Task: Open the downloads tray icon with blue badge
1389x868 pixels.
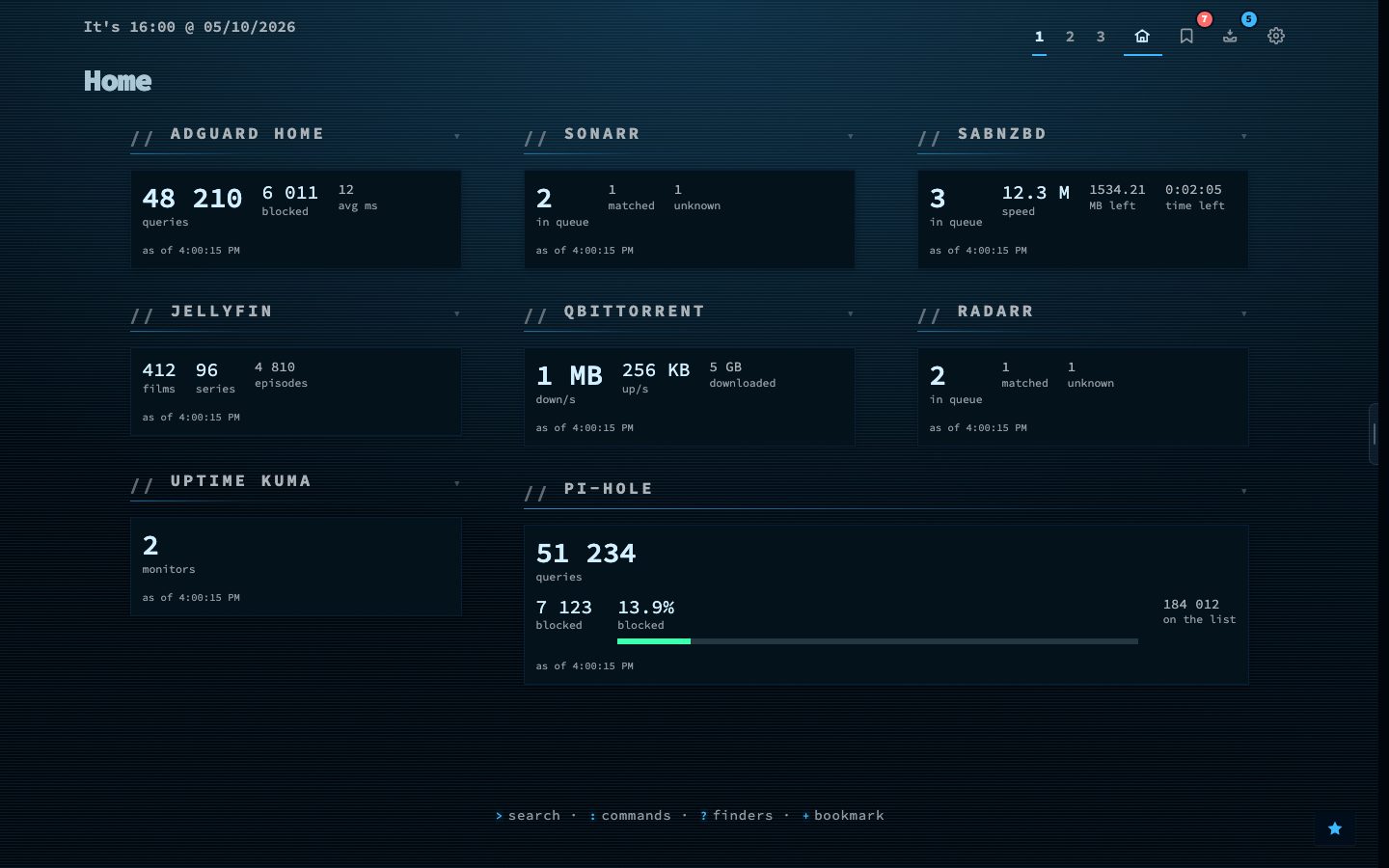Action: 1230,36
